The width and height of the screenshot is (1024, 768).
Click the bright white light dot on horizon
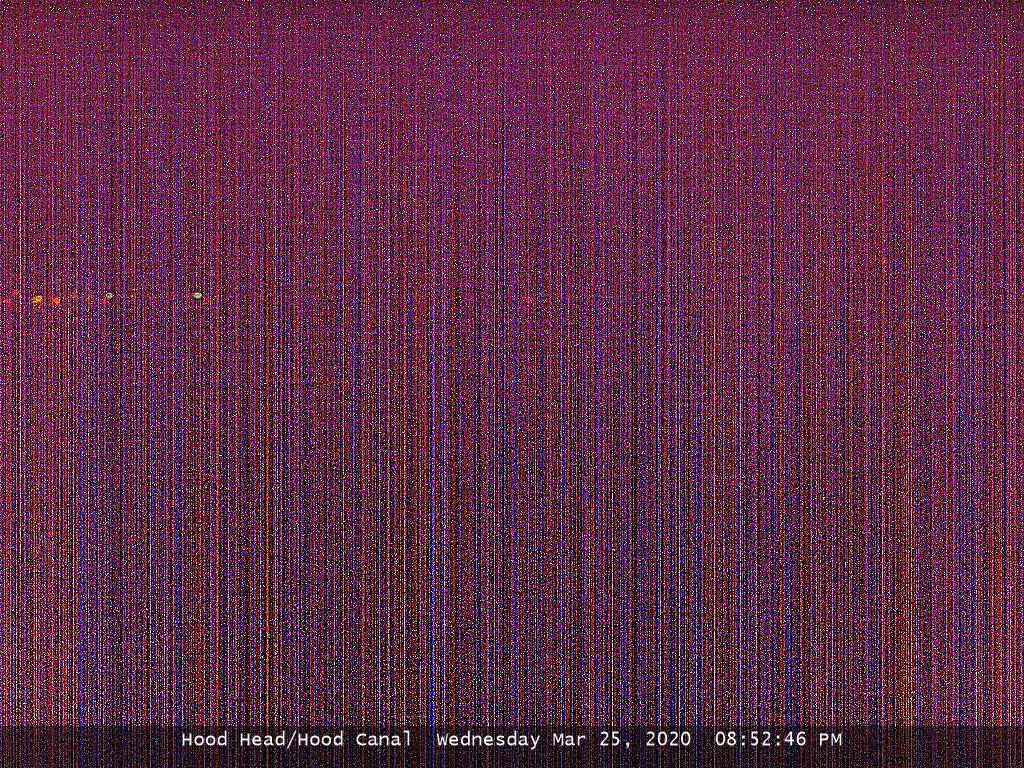[x=197, y=296]
